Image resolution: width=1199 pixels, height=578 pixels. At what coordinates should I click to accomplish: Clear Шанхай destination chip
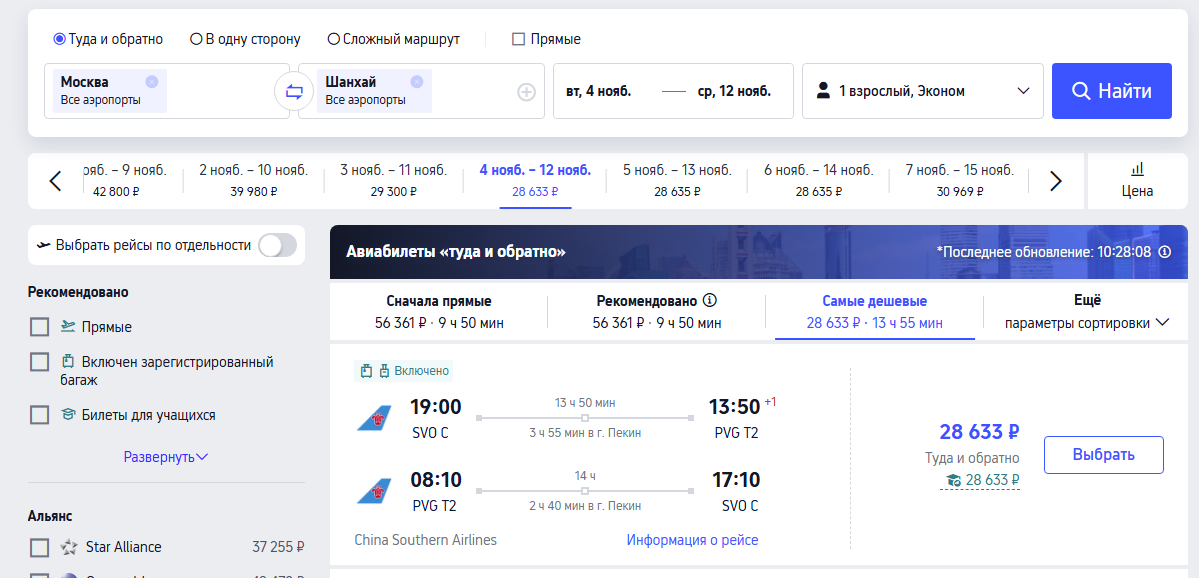tap(417, 82)
